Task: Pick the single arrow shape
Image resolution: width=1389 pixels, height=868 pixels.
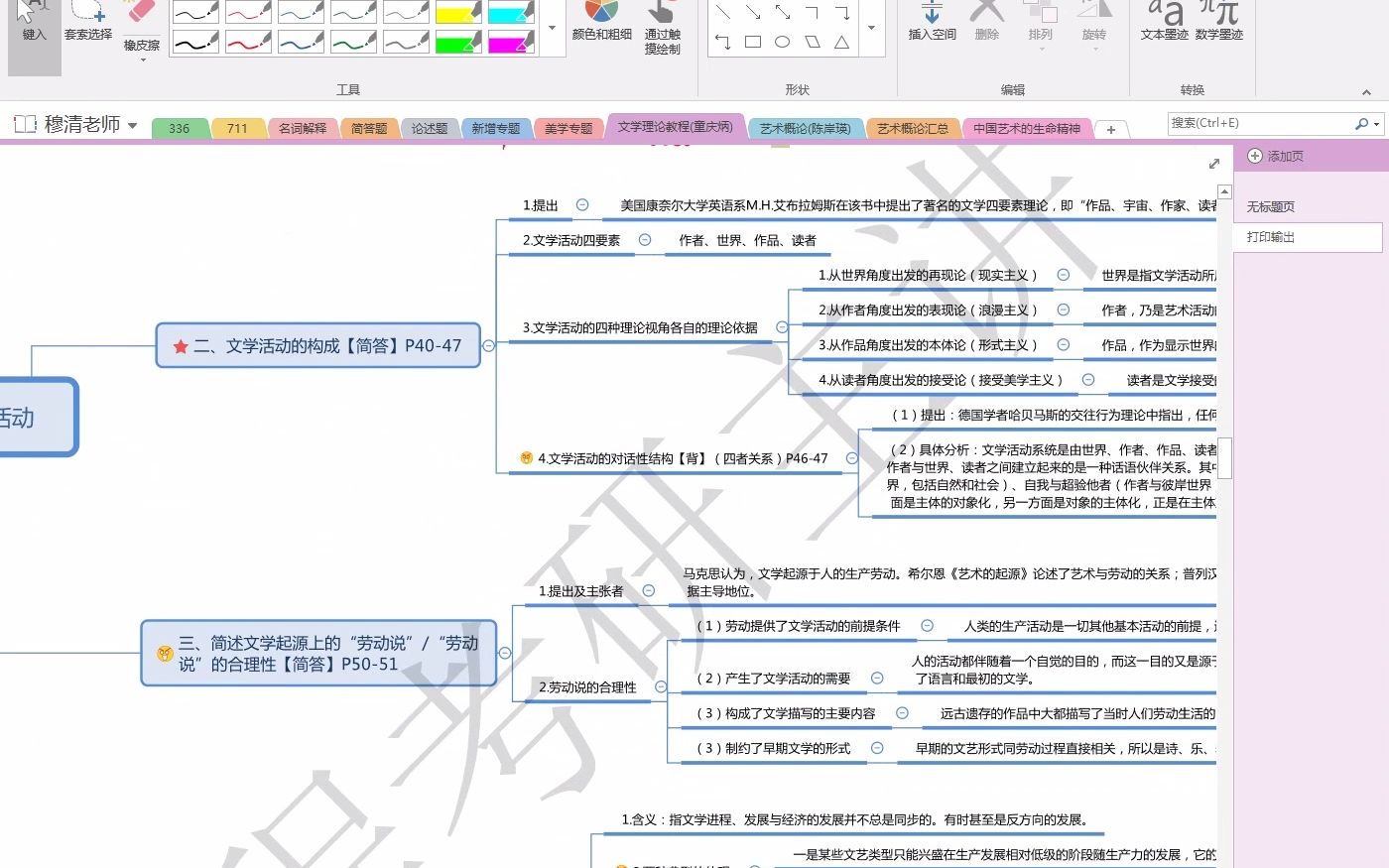Action: click(x=753, y=13)
